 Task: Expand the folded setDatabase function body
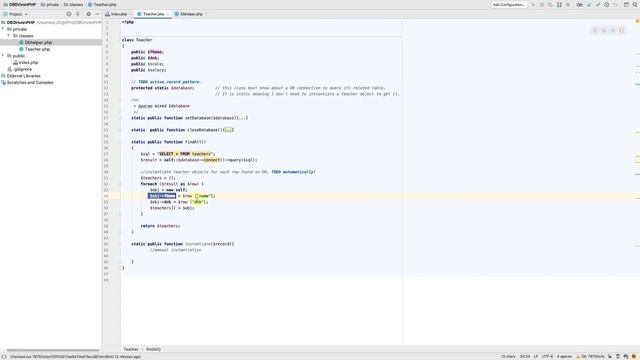(242, 118)
